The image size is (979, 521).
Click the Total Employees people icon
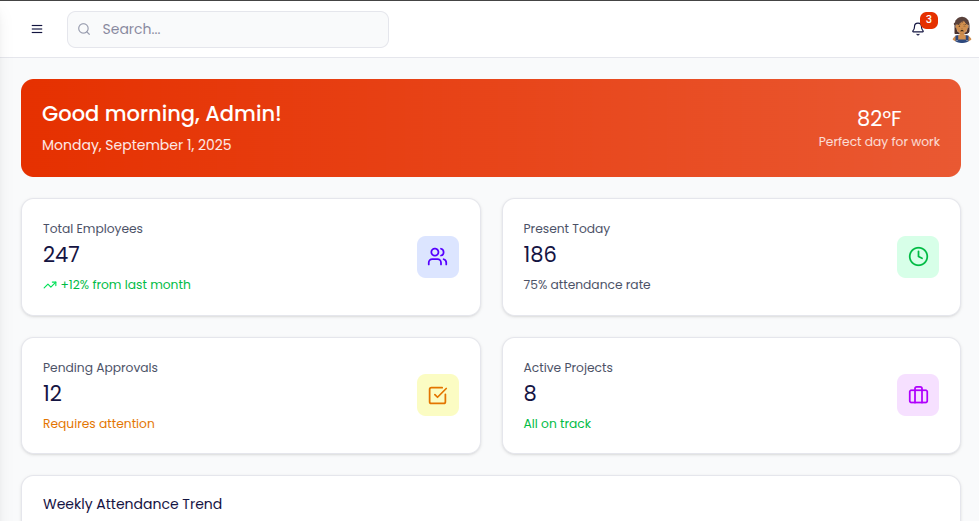438,257
